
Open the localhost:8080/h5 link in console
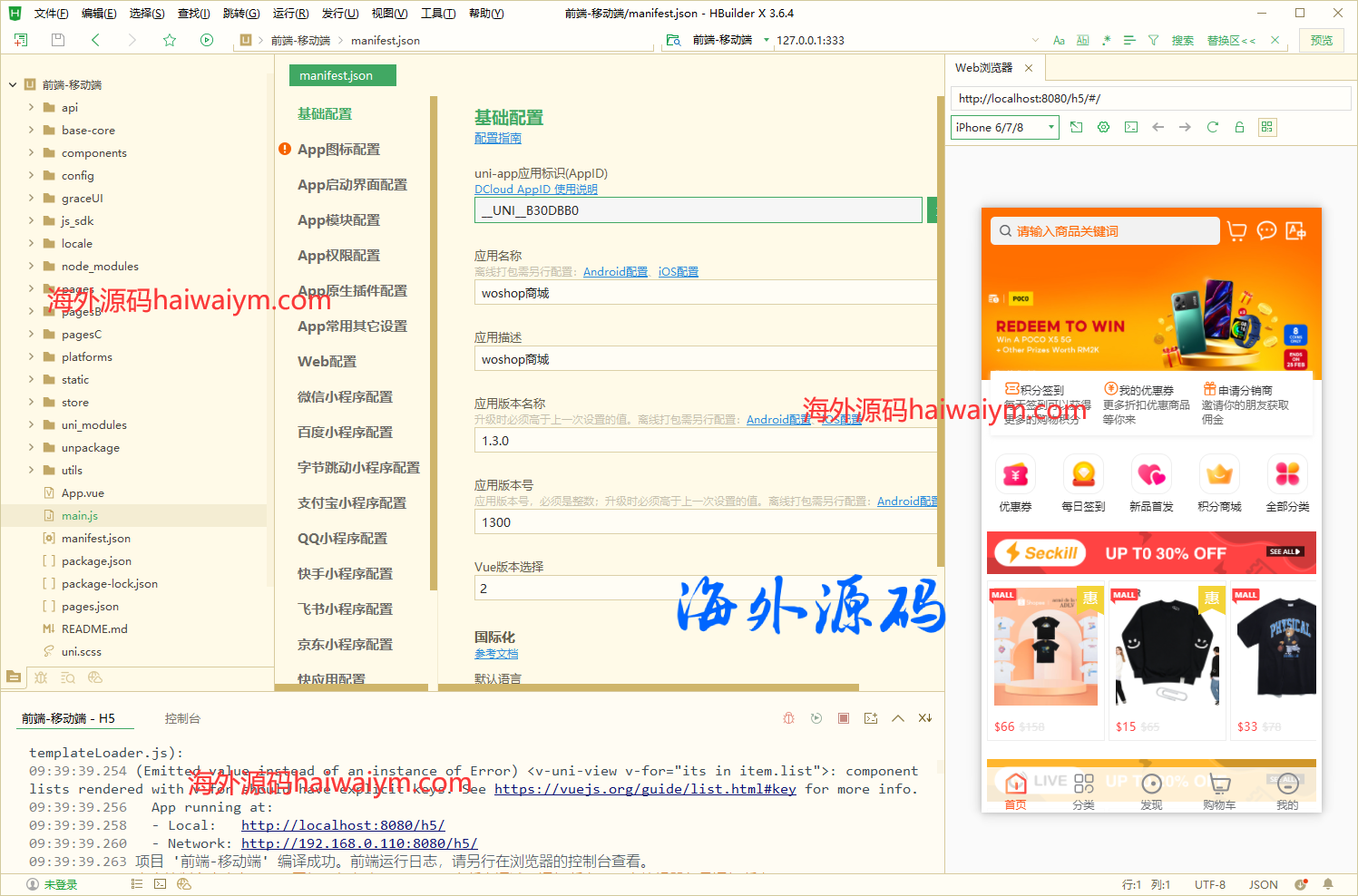click(343, 825)
